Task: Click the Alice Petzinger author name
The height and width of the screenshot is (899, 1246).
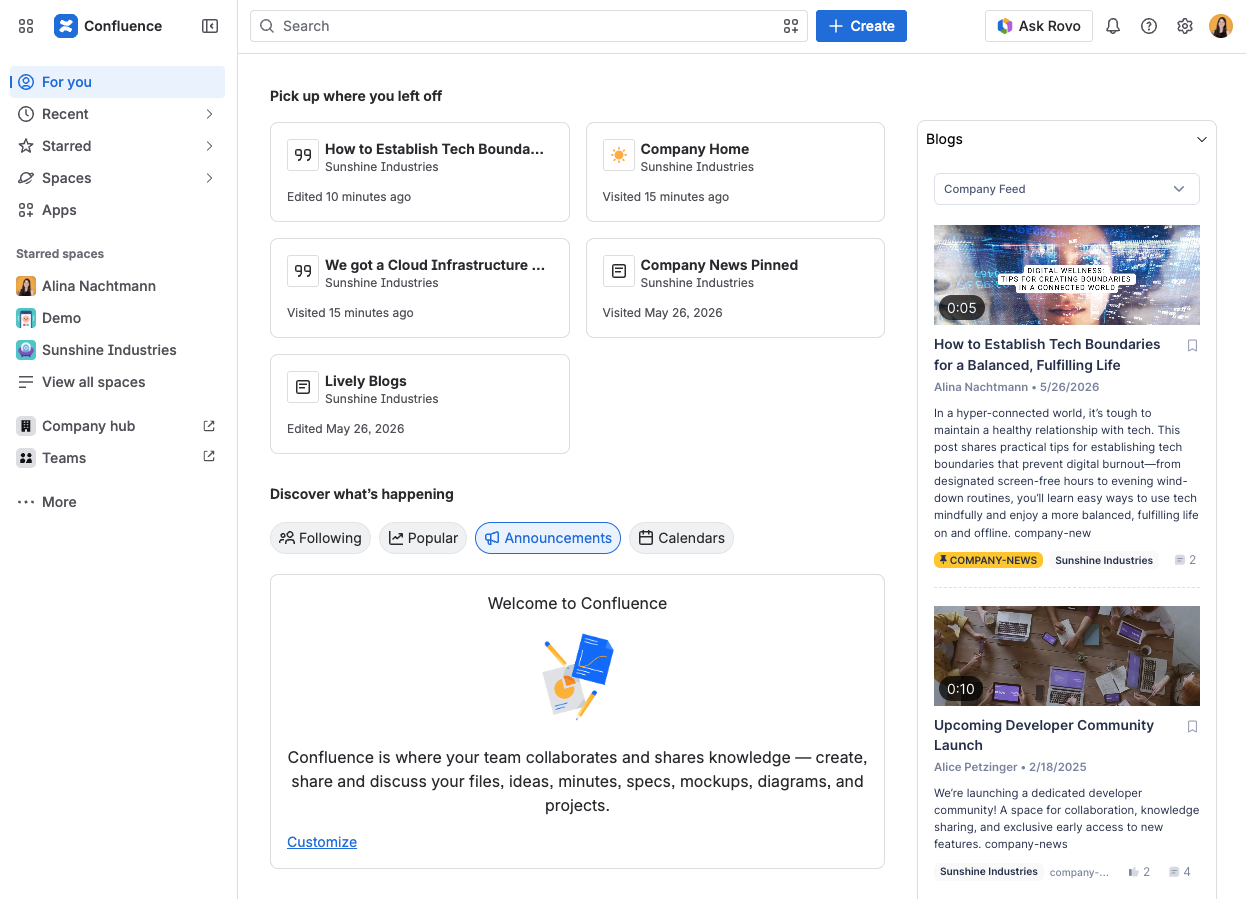Action: (x=975, y=767)
